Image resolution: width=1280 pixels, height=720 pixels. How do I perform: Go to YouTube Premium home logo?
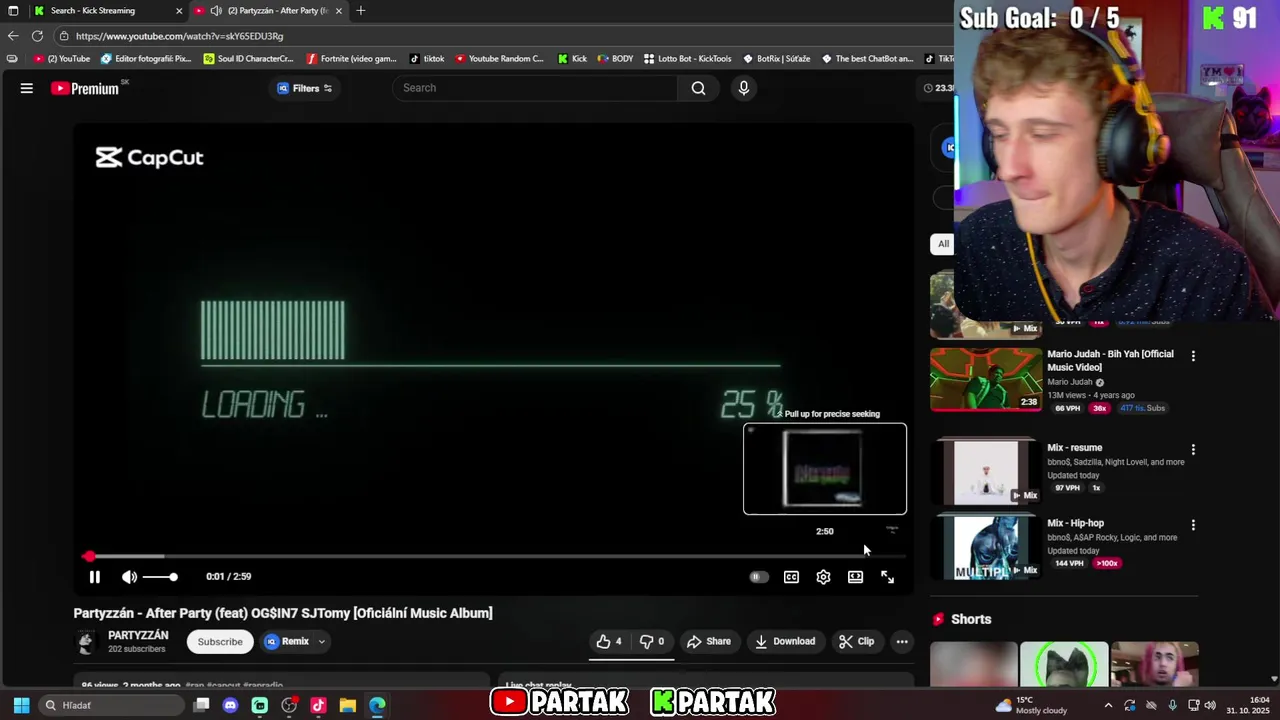[x=85, y=88]
